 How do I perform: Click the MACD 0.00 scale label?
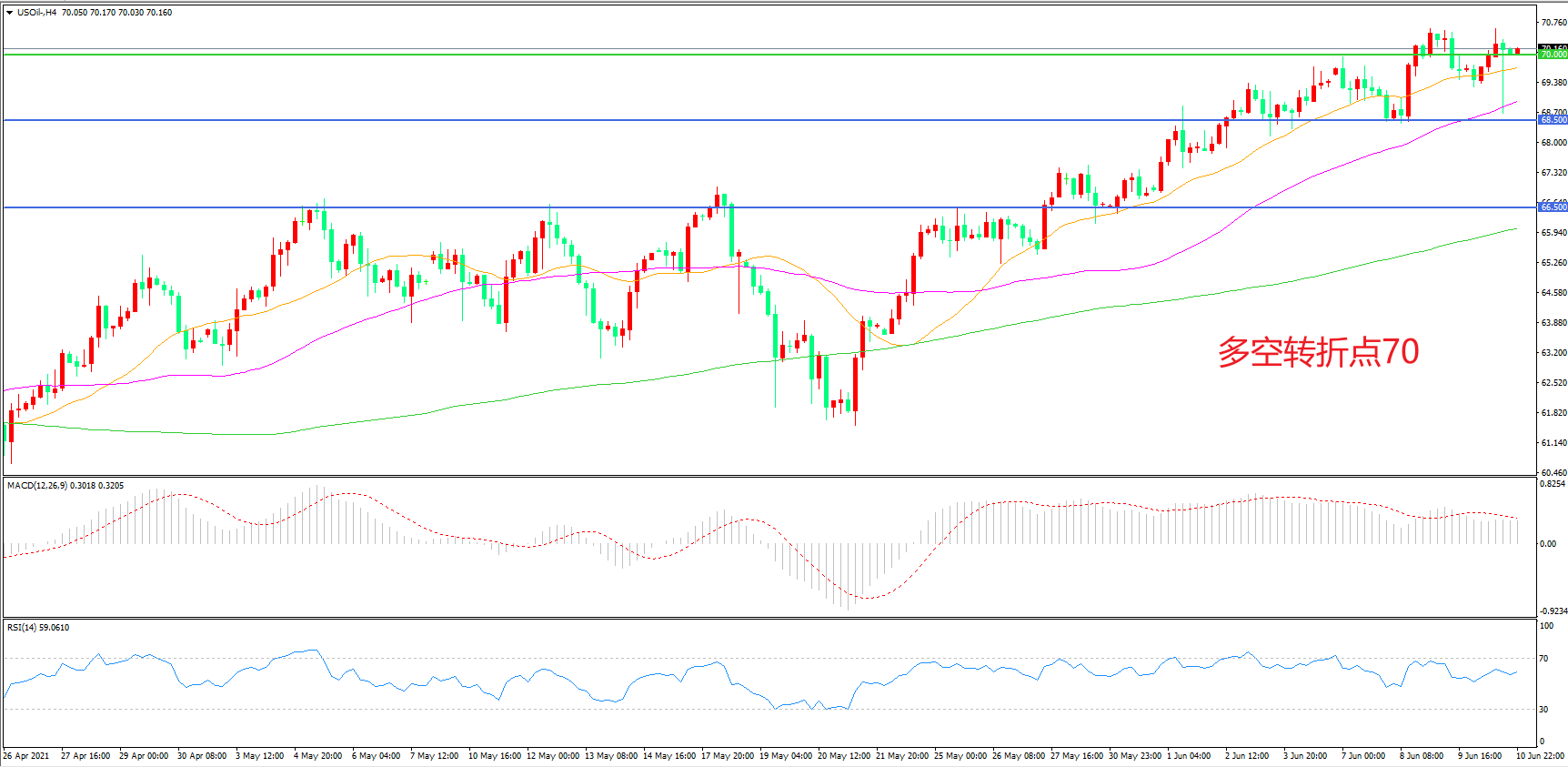1547,544
